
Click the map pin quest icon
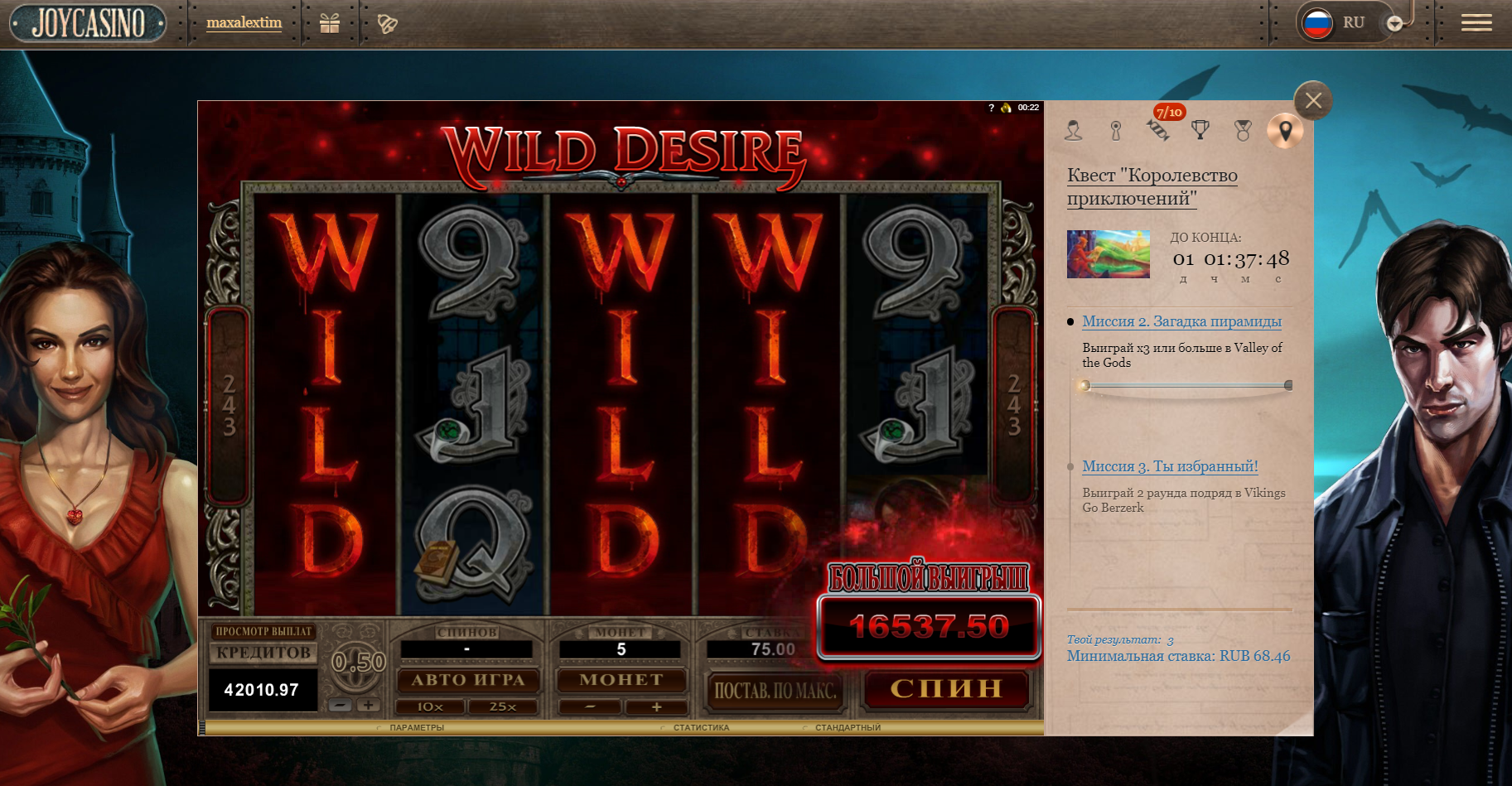1285,130
